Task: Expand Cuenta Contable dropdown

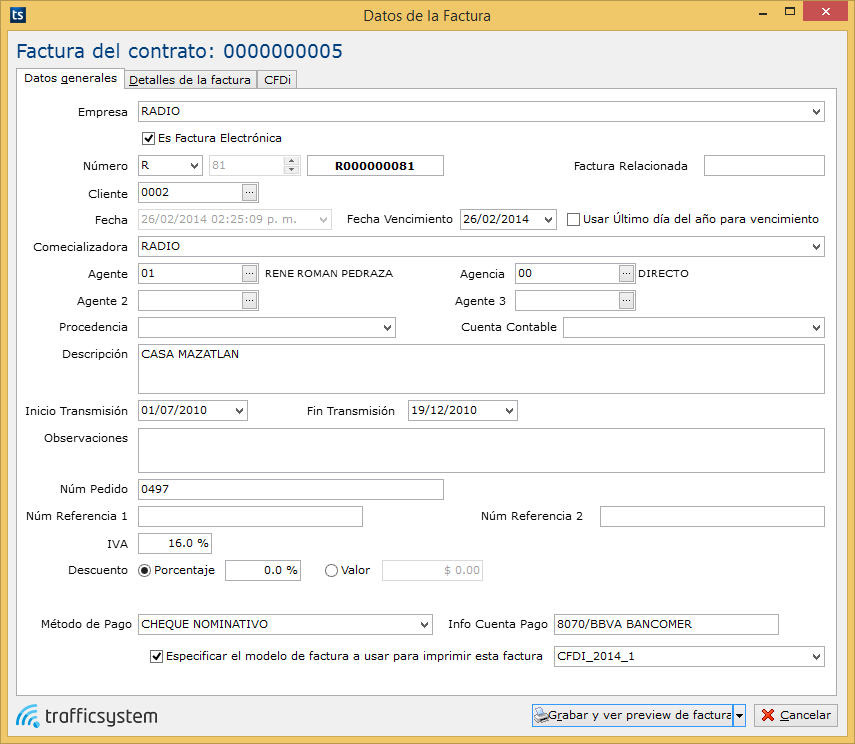Action: (x=816, y=328)
